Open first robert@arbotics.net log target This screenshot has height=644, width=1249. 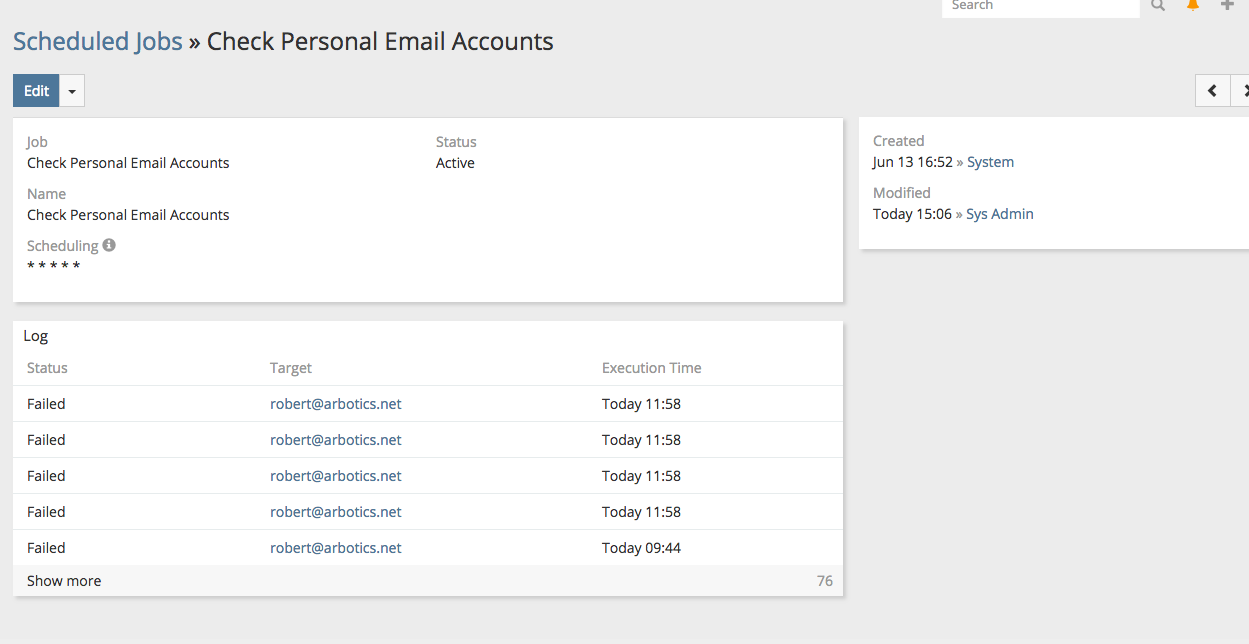pos(335,404)
